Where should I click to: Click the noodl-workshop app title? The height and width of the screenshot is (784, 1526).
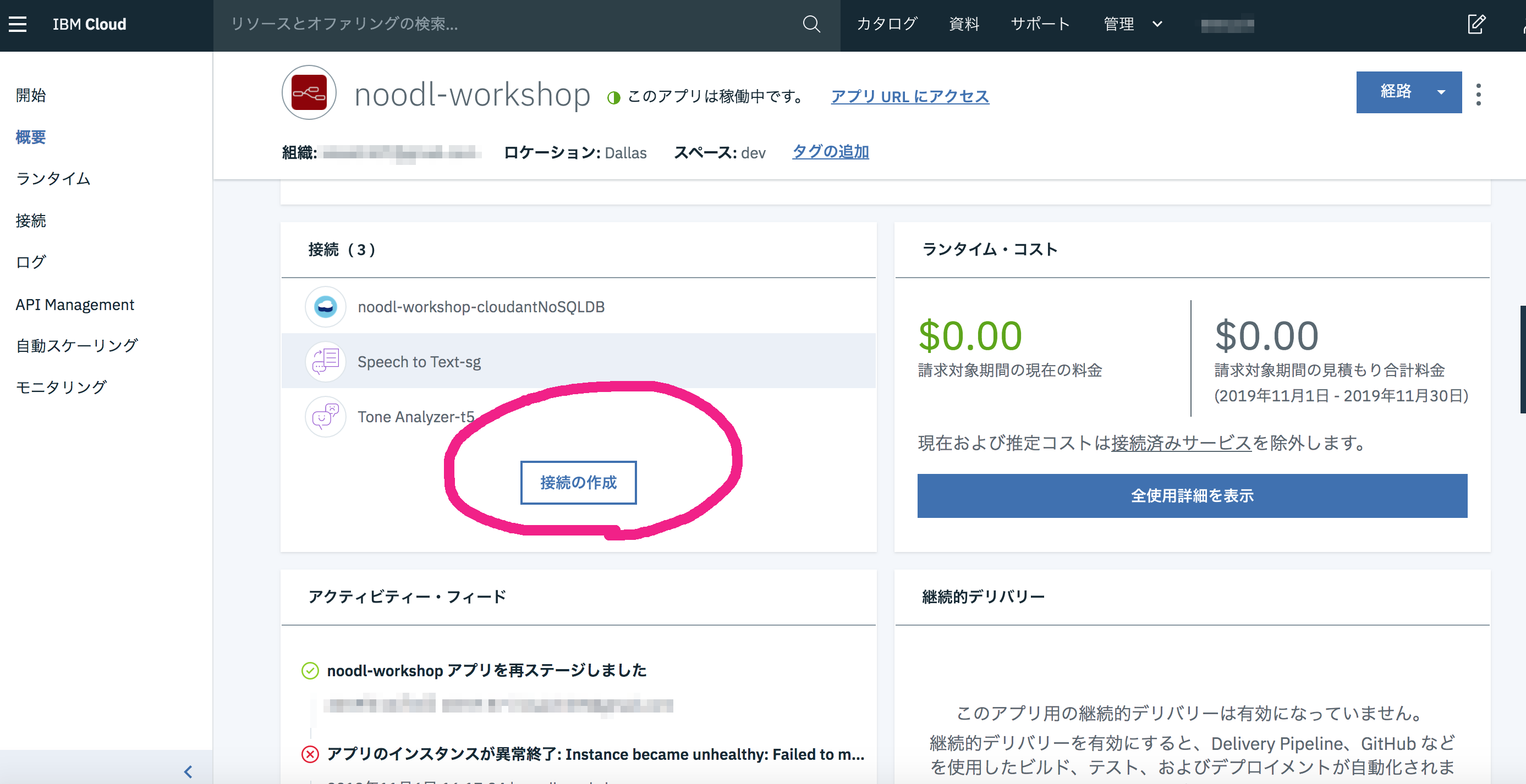[x=472, y=95]
